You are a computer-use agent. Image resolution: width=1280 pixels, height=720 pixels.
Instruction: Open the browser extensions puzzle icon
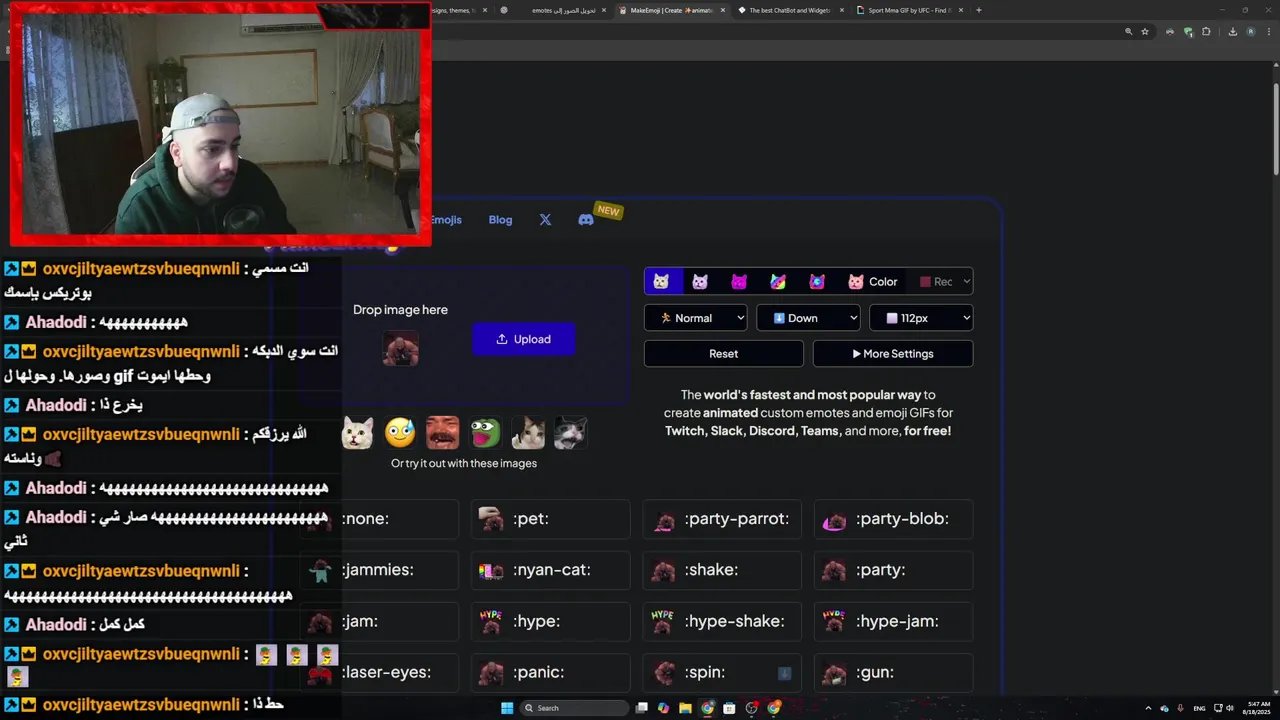point(1206,32)
